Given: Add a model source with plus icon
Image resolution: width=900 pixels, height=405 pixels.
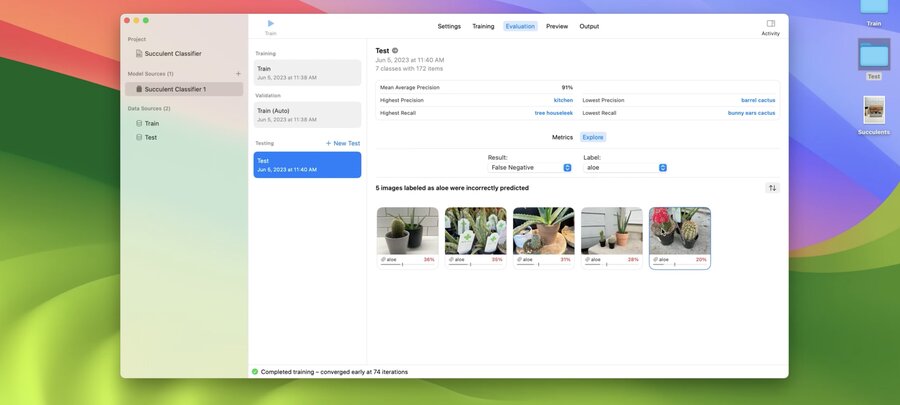Looking at the screenshot, I should point(238,73).
